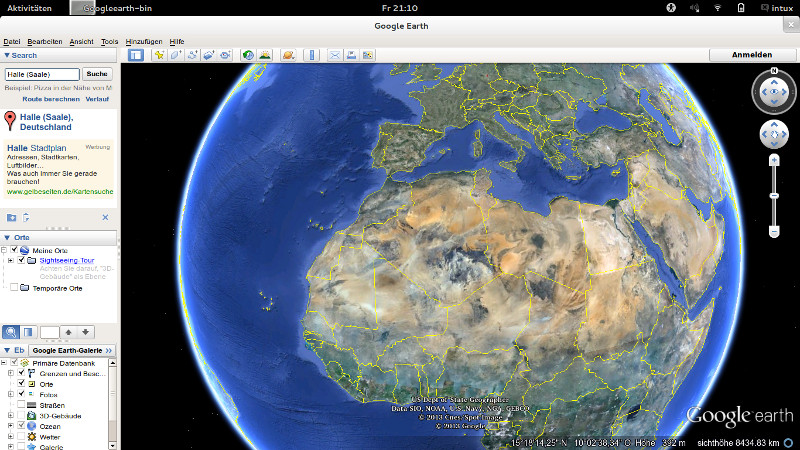Zoom out with the minus button
This screenshot has height=450, width=800.
click(x=774, y=232)
